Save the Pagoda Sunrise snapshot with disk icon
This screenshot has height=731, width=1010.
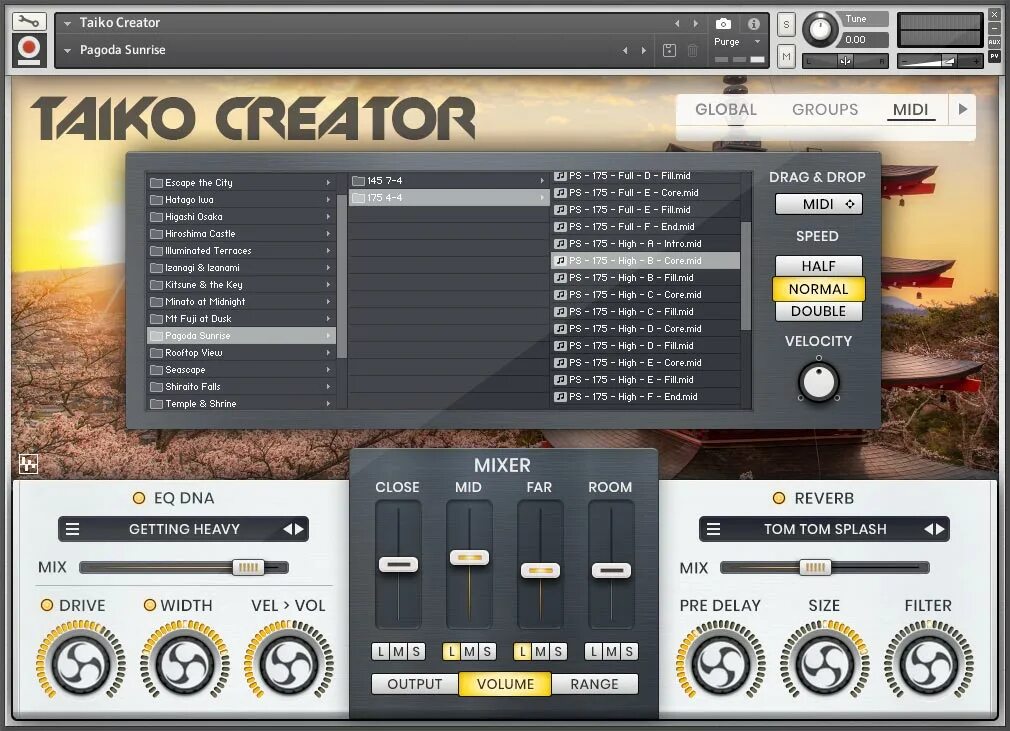coord(669,50)
